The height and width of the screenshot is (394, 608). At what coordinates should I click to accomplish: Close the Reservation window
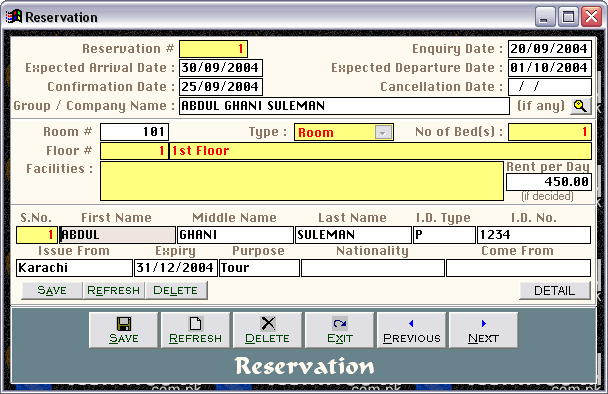point(592,17)
